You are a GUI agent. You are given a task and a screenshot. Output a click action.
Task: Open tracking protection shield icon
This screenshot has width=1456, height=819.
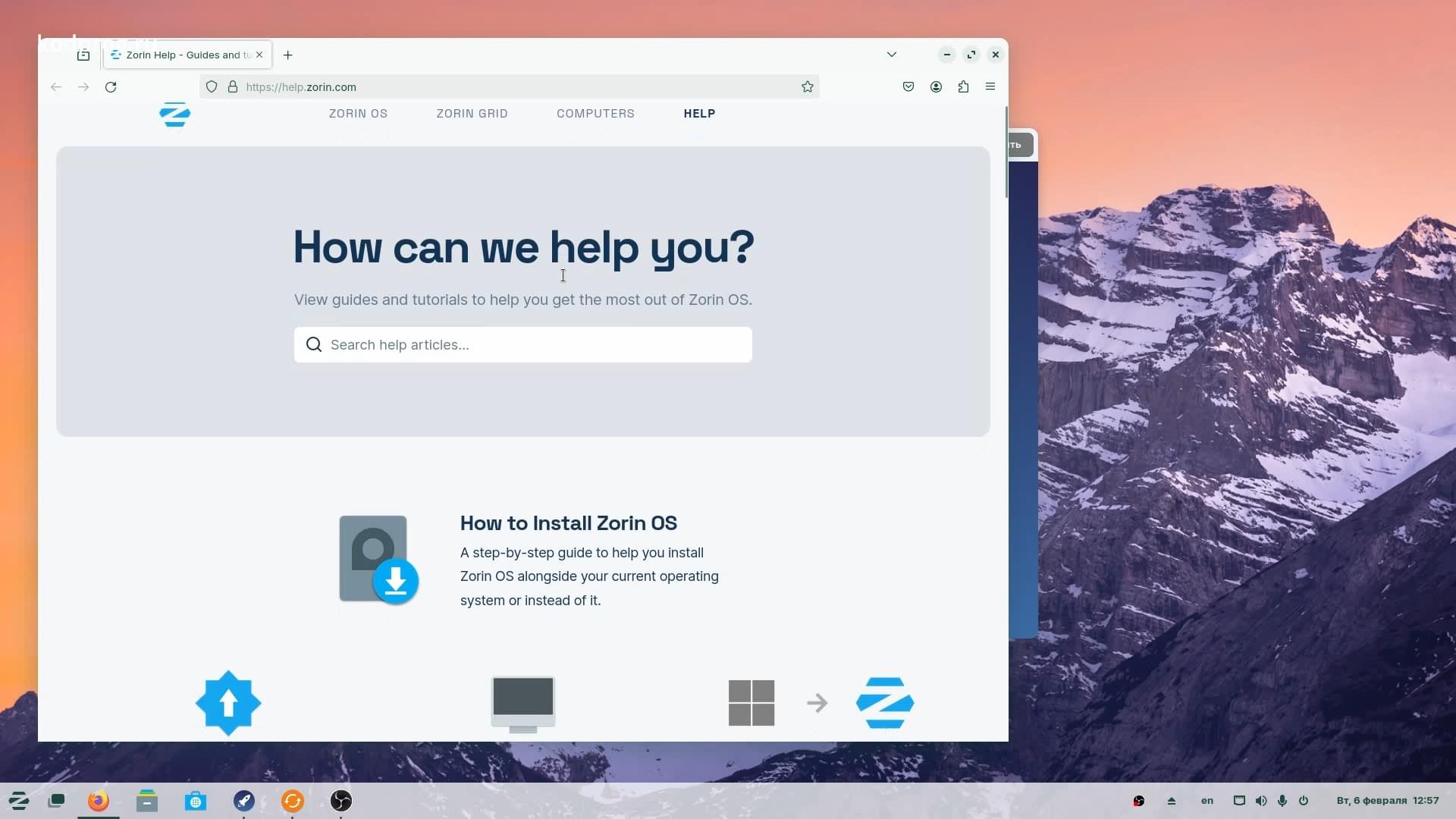212,87
